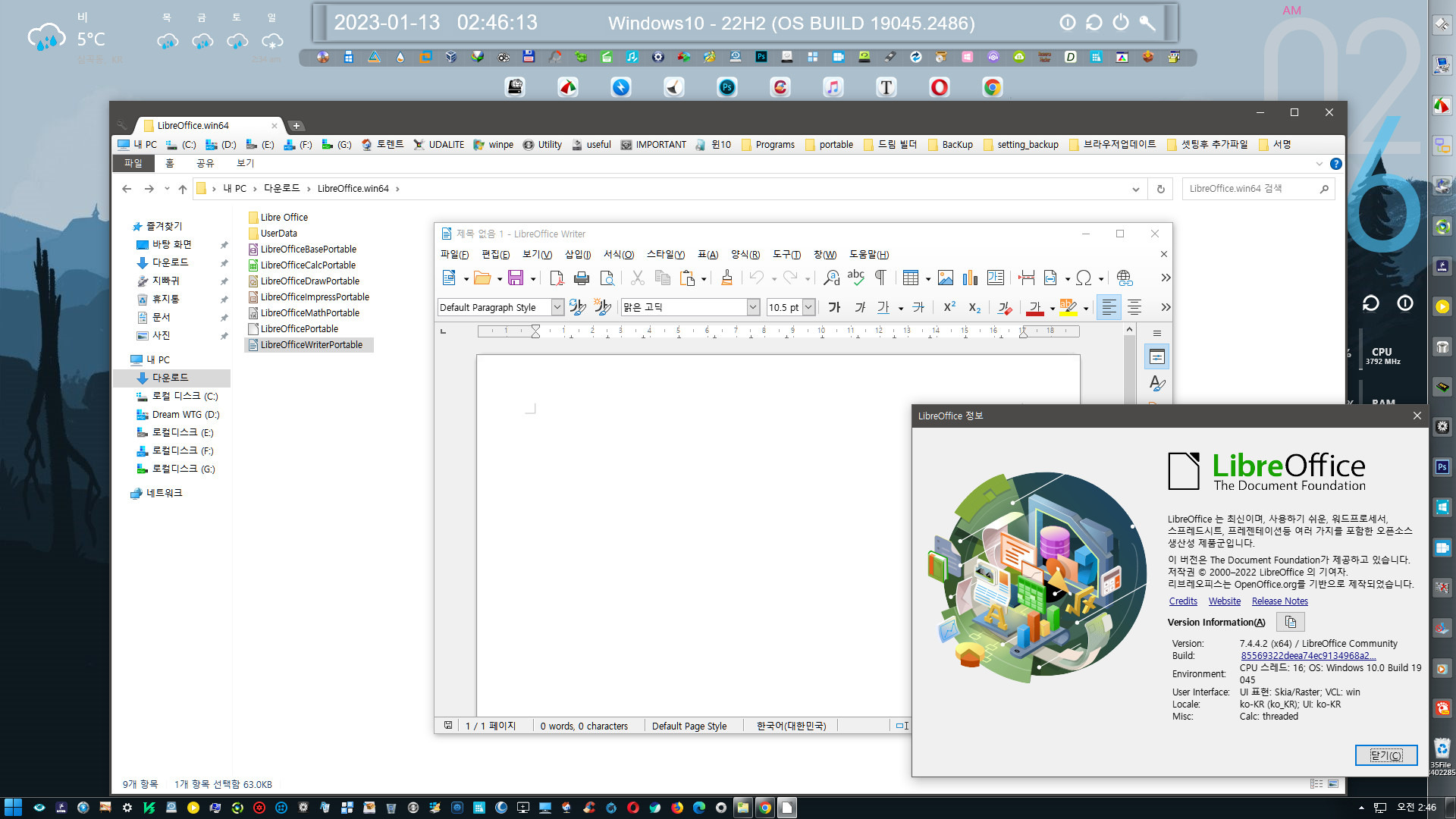This screenshot has height=819, width=1456.
Task: Apply superscript formatting
Action: click(x=949, y=307)
